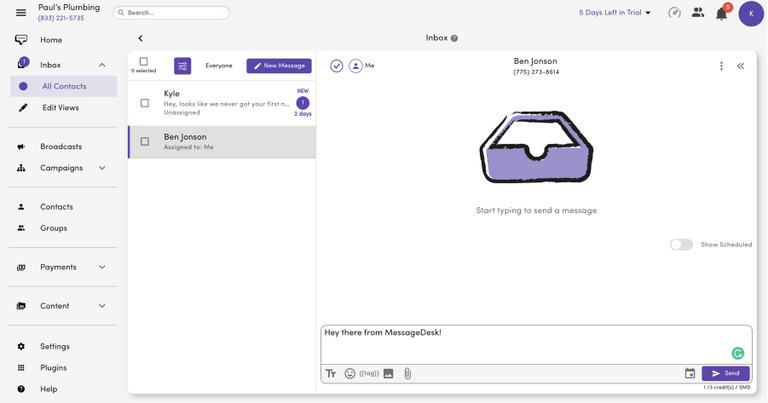
Task: Check the Ben Jonson conversation checkbox
Action: pos(144,142)
